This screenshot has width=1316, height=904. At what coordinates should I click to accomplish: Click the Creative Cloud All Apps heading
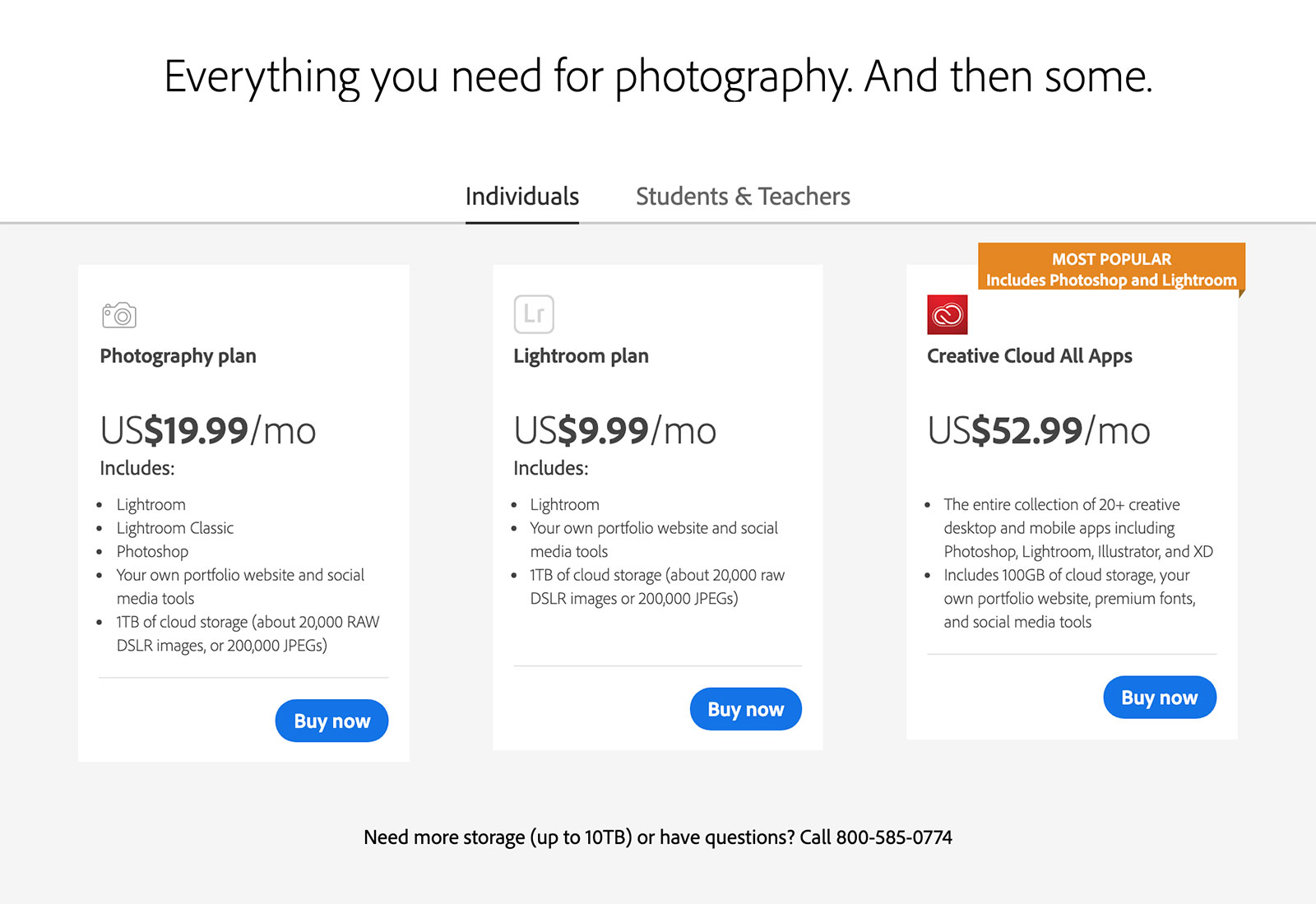pyautogui.click(x=1029, y=356)
